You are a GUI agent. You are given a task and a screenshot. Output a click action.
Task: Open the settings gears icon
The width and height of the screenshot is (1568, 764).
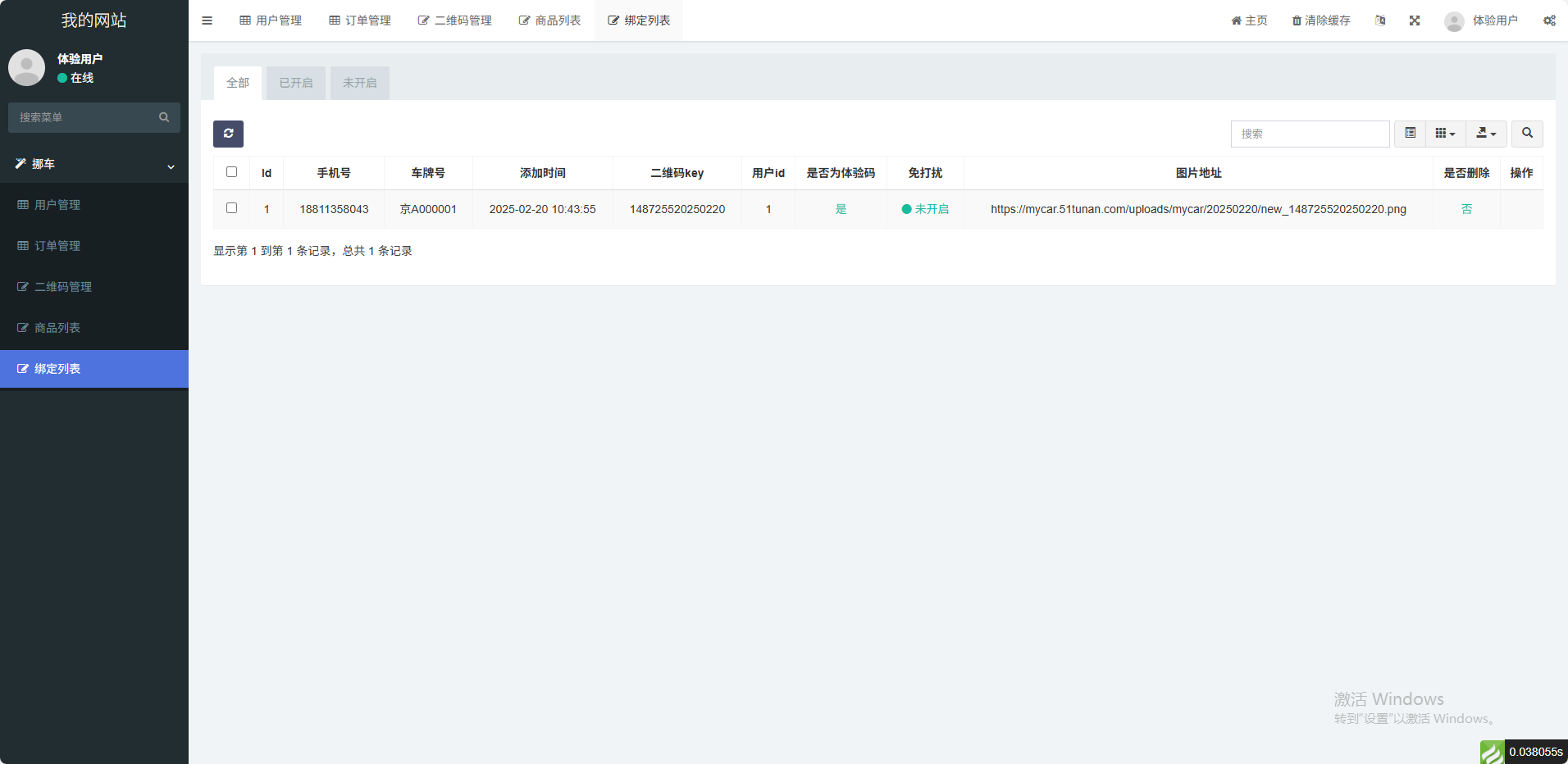tap(1549, 20)
